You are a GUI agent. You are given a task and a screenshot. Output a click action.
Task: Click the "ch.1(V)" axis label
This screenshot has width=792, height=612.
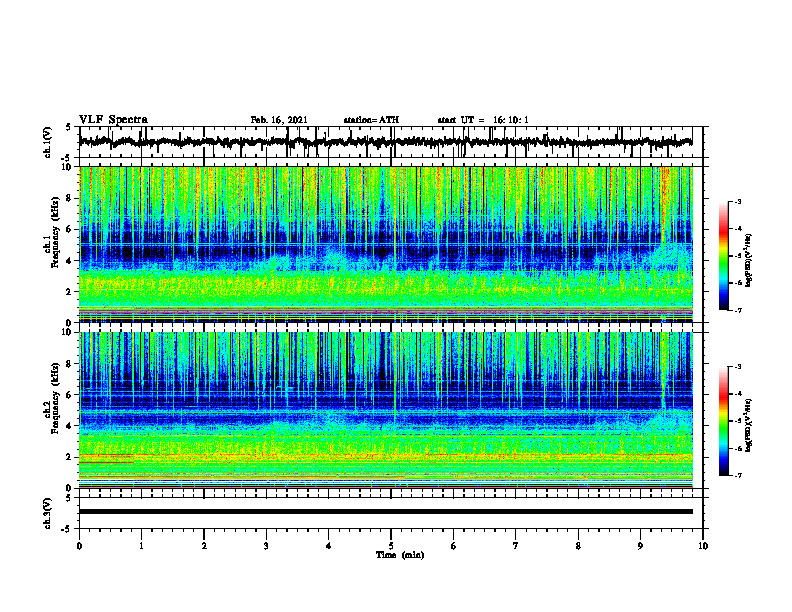pyautogui.click(x=48, y=142)
